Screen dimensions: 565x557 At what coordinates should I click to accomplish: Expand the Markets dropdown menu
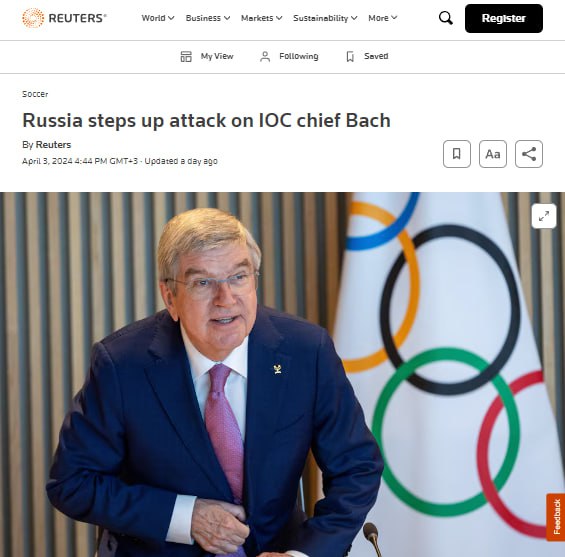[x=262, y=18]
